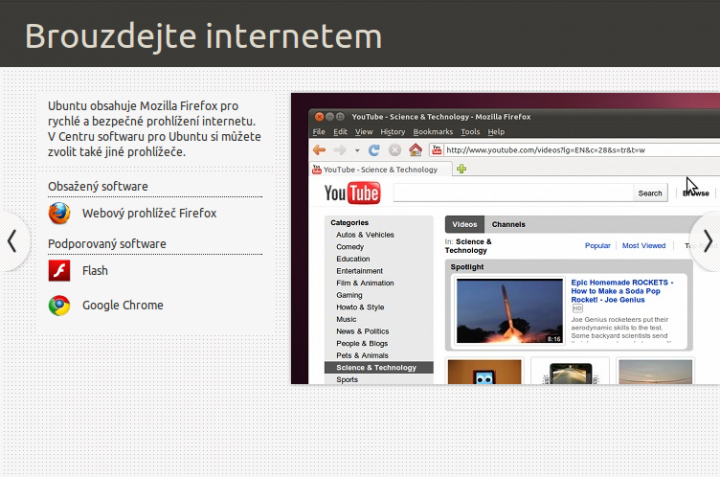The height and width of the screenshot is (477, 720).
Task: Click the Firefox web browser icon
Action: pyautogui.click(x=59, y=213)
